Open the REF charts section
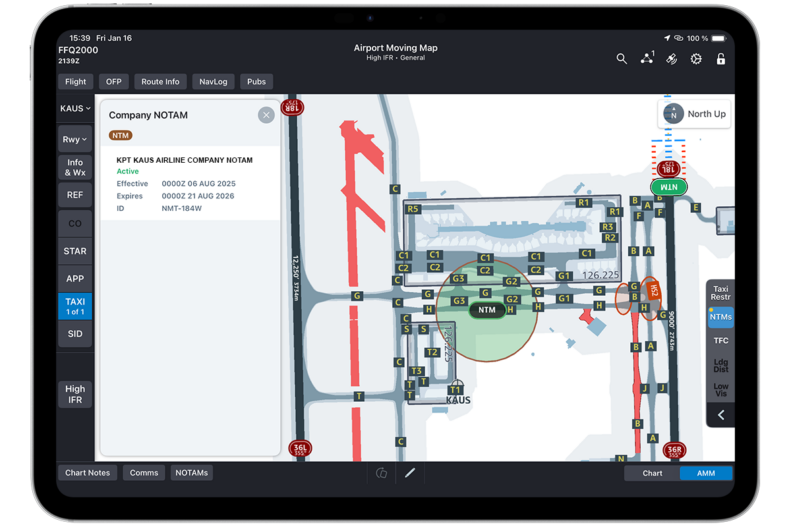 pyautogui.click(x=75, y=195)
